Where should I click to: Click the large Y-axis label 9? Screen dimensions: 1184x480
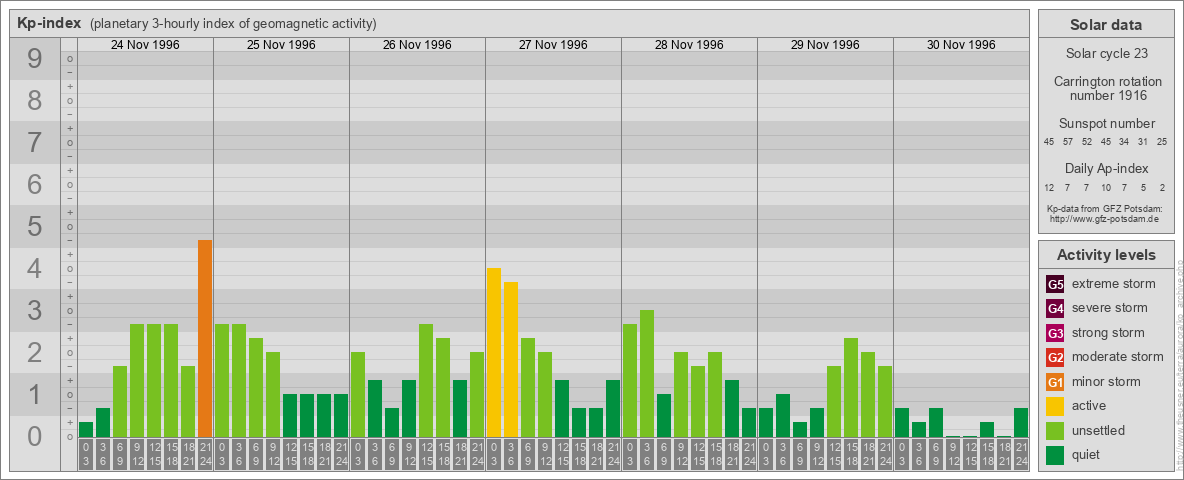pyautogui.click(x=35, y=59)
